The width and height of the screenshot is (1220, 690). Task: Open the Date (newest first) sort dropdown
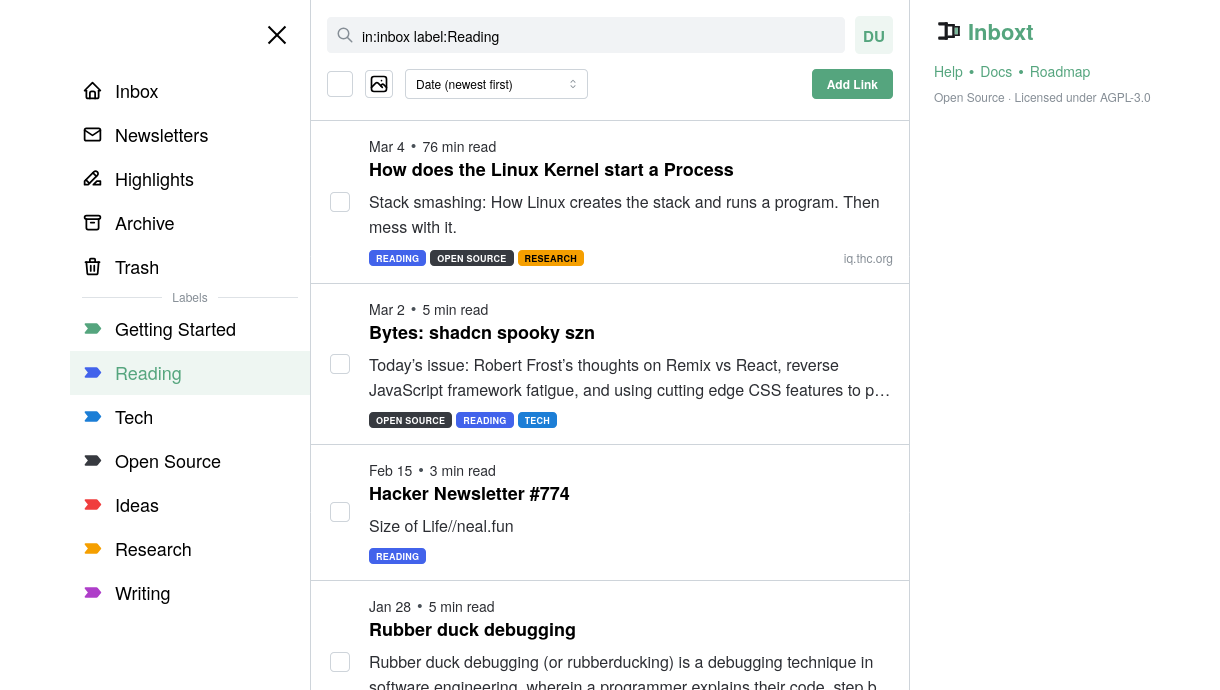click(496, 84)
